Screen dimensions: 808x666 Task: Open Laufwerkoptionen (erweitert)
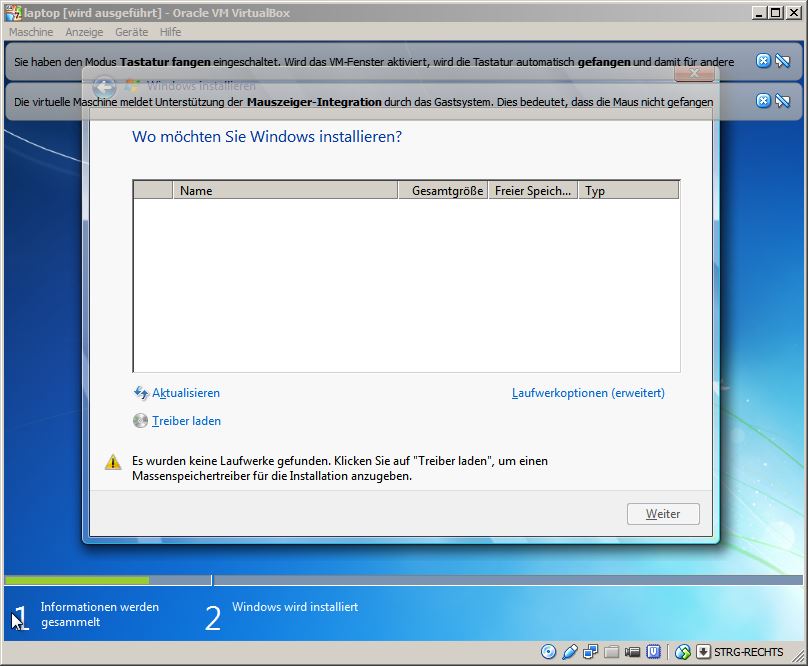588,393
